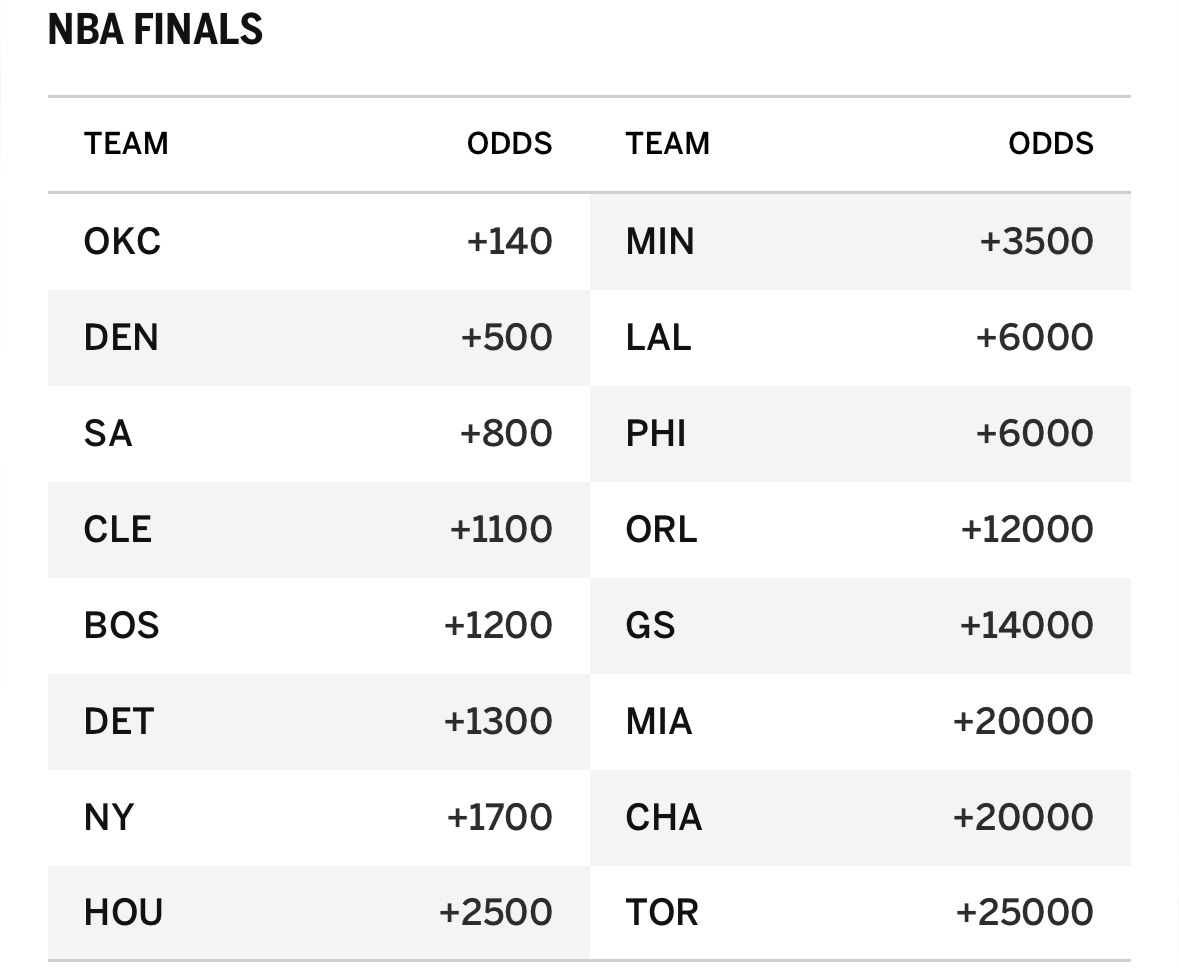This screenshot has width=1179, height=968.
Task: Click the NY team entry
Action: [x=109, y=817]
